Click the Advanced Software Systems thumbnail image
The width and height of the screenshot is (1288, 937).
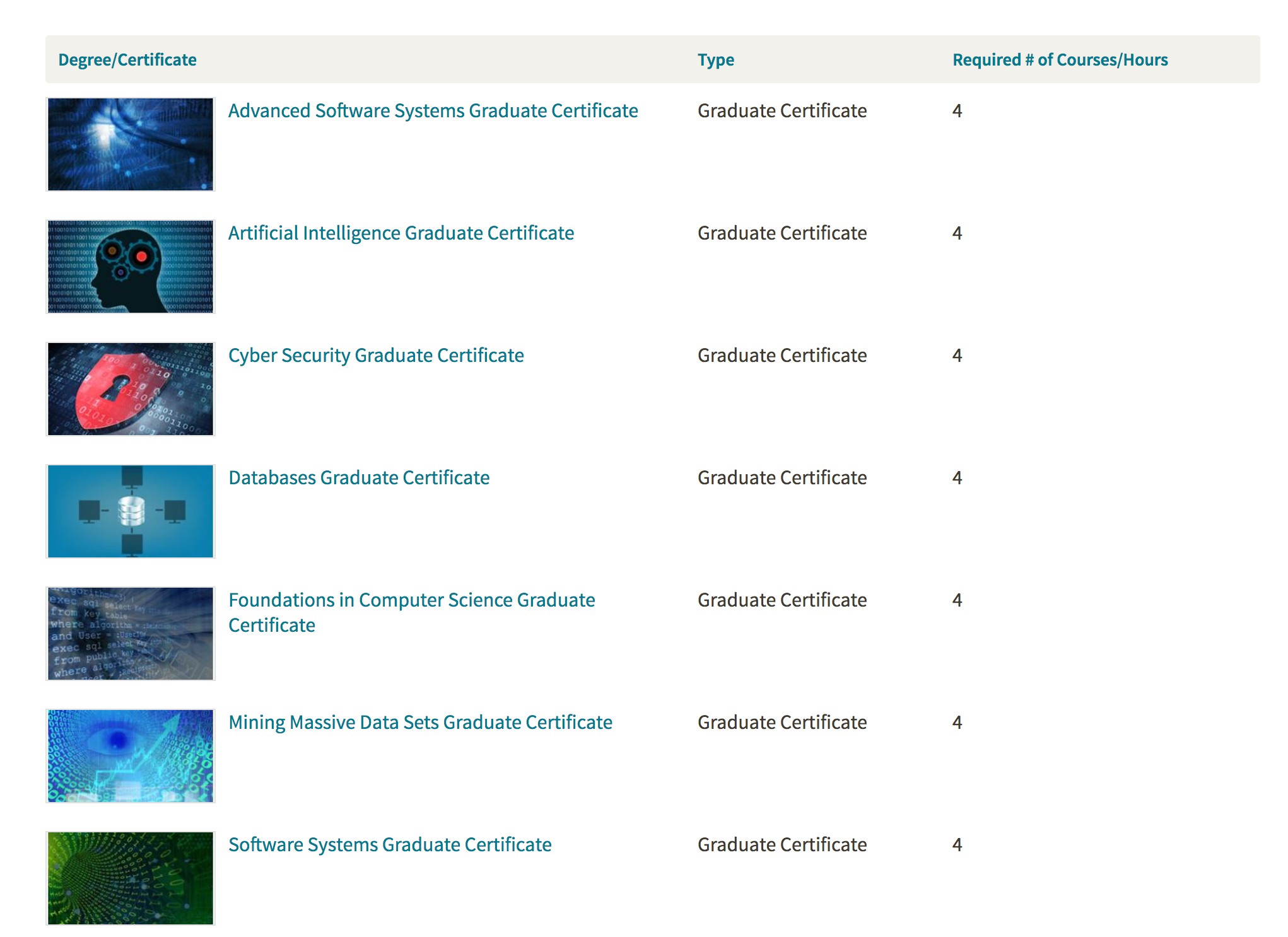131,144
